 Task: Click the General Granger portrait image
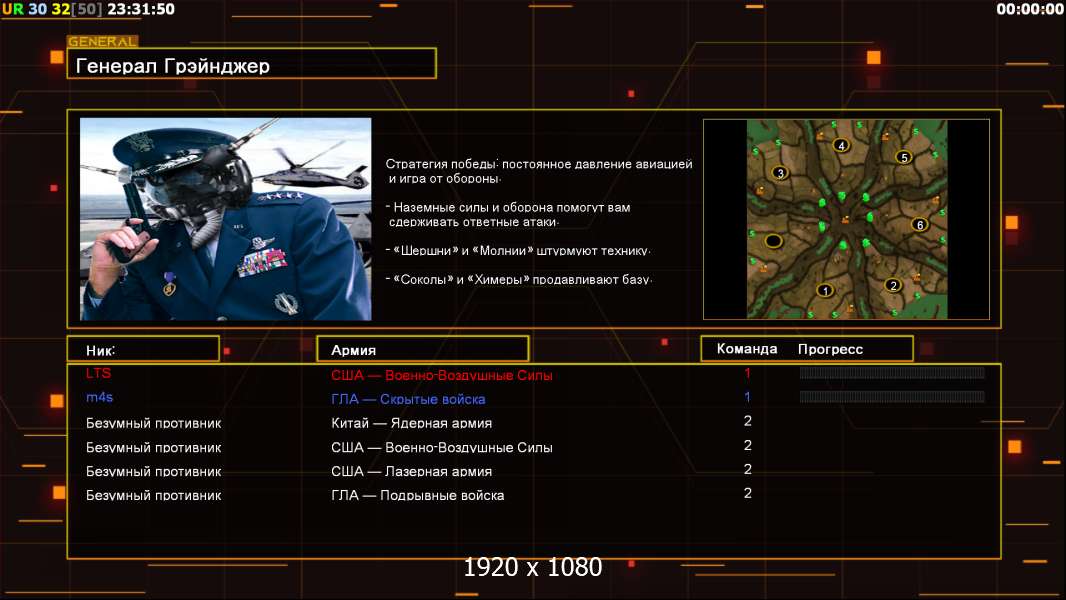coord(225,219)
